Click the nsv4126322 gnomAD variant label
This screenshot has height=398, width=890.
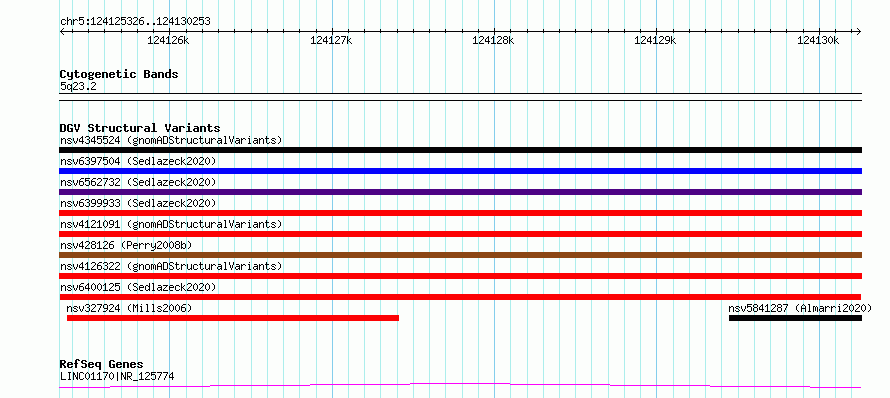tap(171, 266)
